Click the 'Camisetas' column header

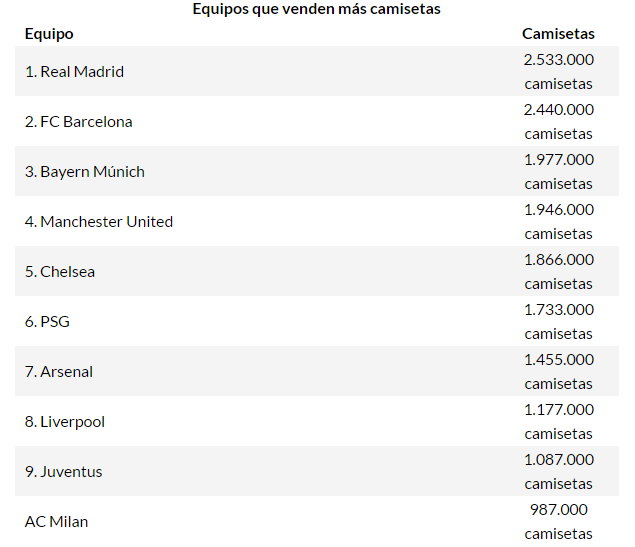click(x=558, y=34)
